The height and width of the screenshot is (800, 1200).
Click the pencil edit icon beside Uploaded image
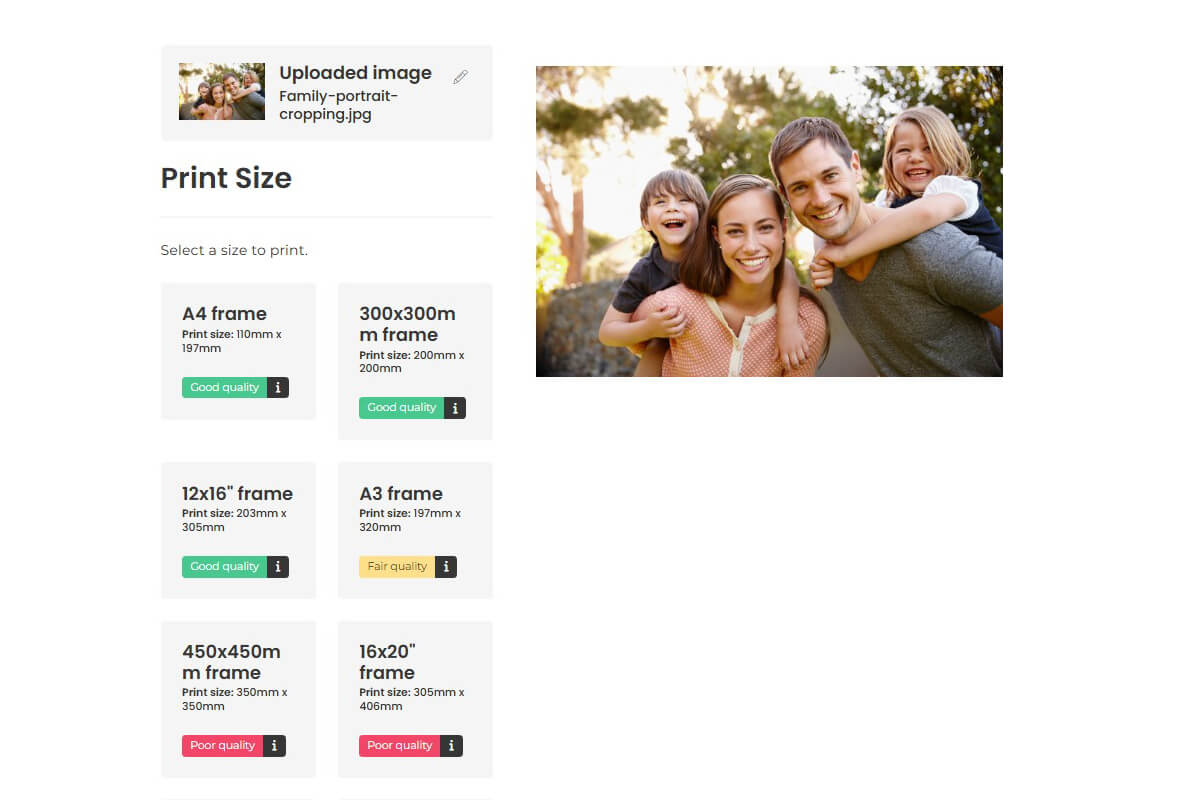coord(460,77)
